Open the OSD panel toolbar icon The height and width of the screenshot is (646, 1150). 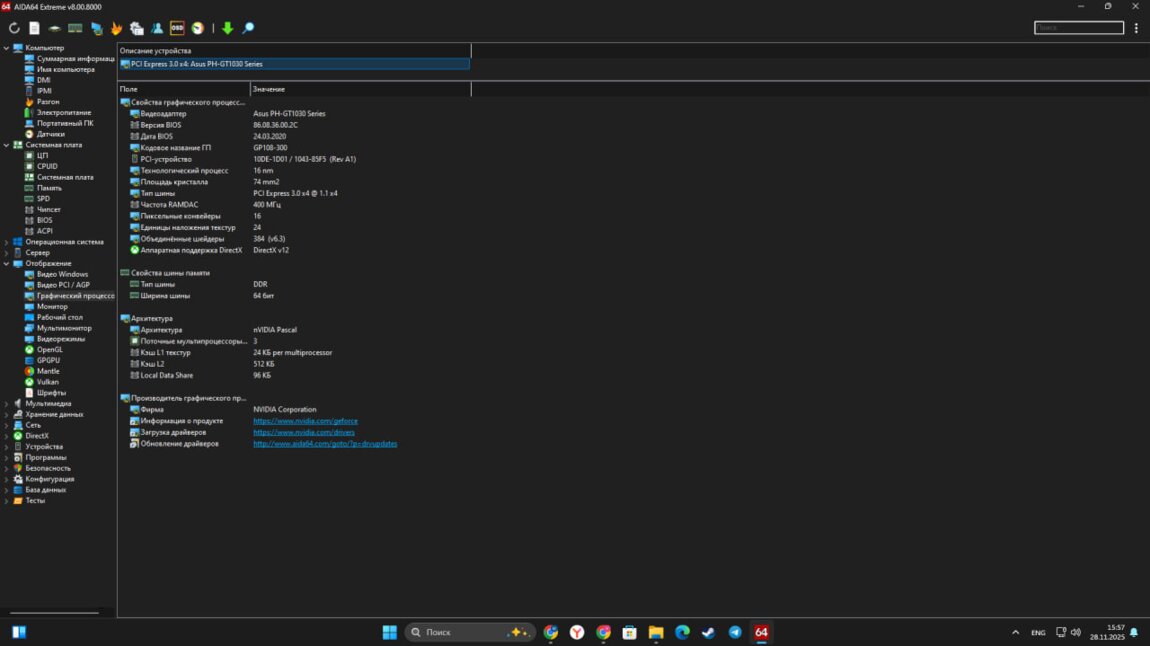[x=177, y=28]
